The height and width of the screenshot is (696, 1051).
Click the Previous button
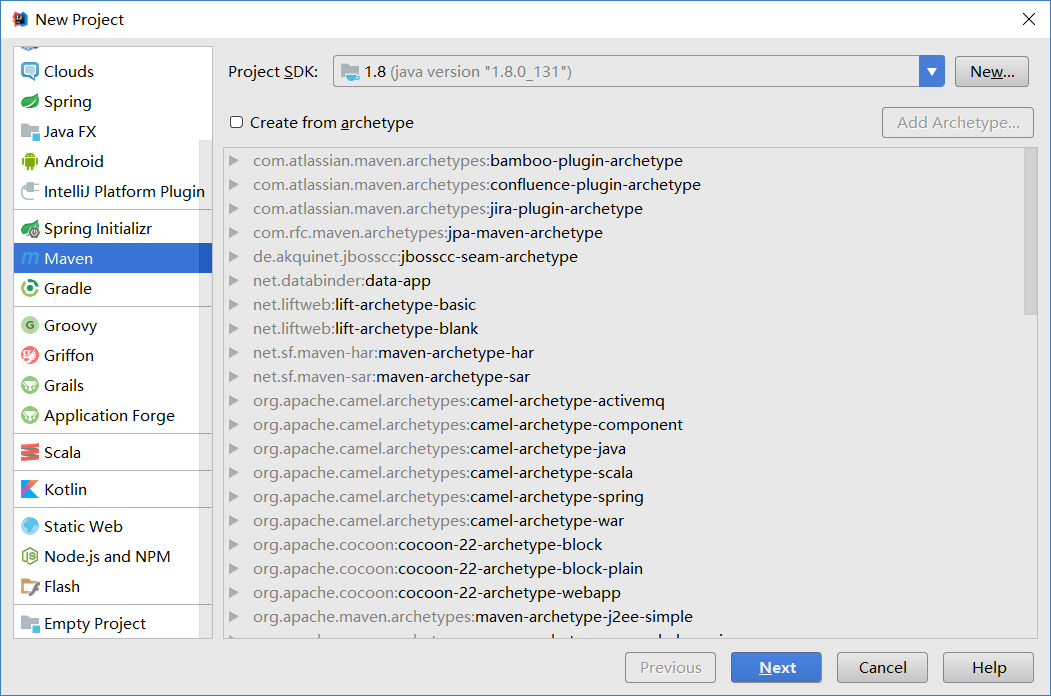point(670,667)
